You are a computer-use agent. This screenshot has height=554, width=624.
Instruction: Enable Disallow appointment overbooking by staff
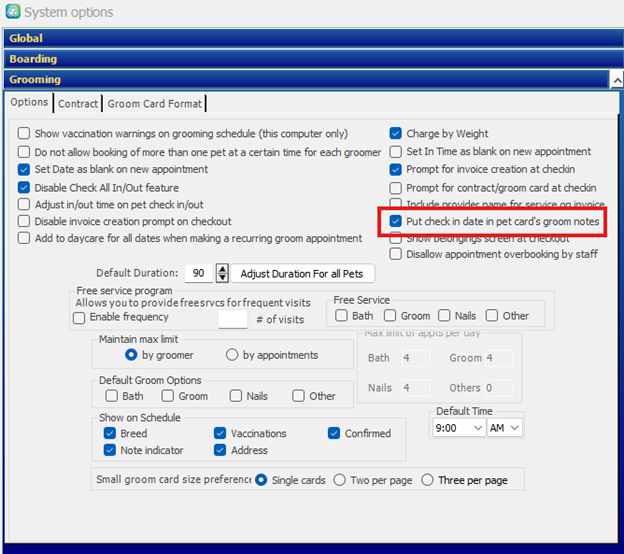(396, 254)
